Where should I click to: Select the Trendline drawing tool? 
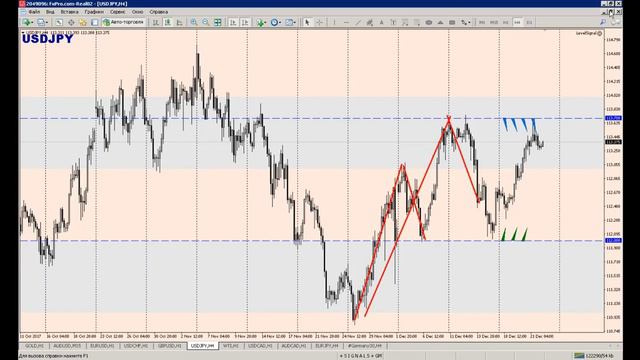358,22
